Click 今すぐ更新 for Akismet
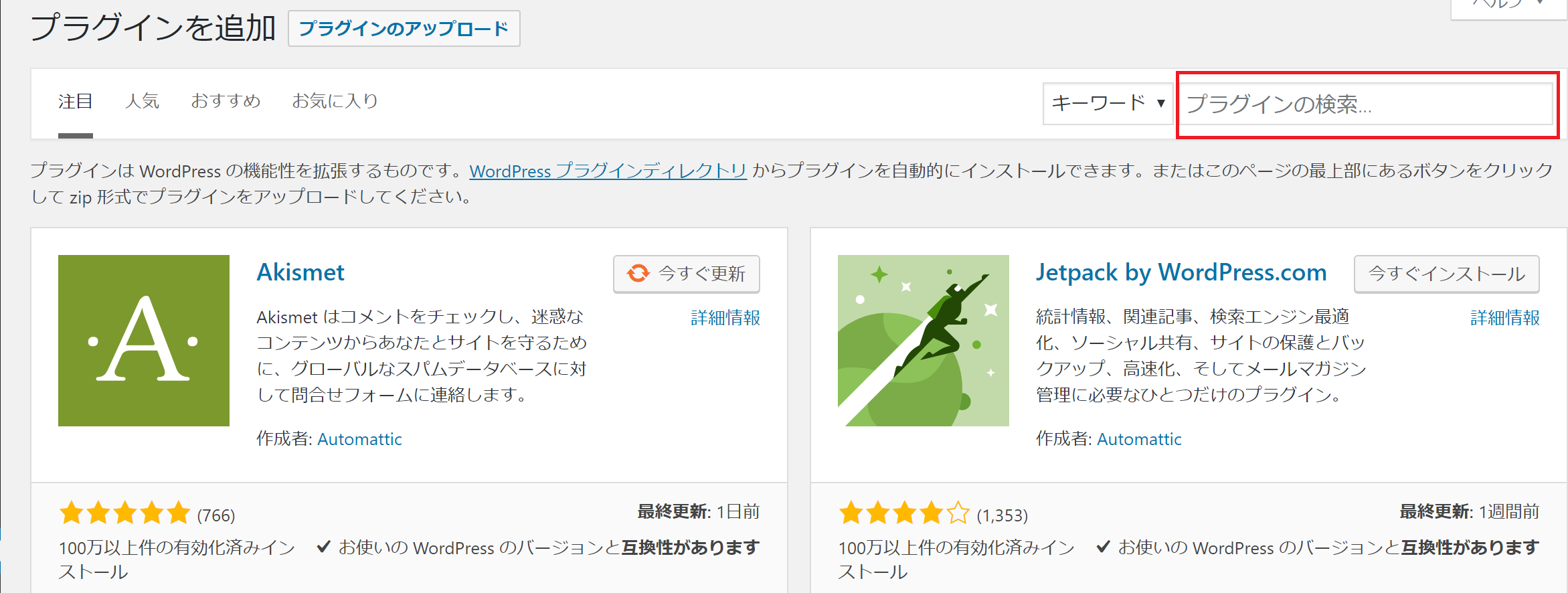Screen dimensions: 1568x593 point(687,274)
